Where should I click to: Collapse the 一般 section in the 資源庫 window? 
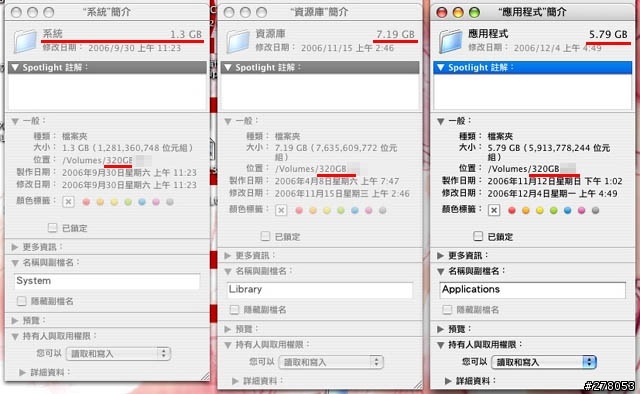click(x=228, y=121)
